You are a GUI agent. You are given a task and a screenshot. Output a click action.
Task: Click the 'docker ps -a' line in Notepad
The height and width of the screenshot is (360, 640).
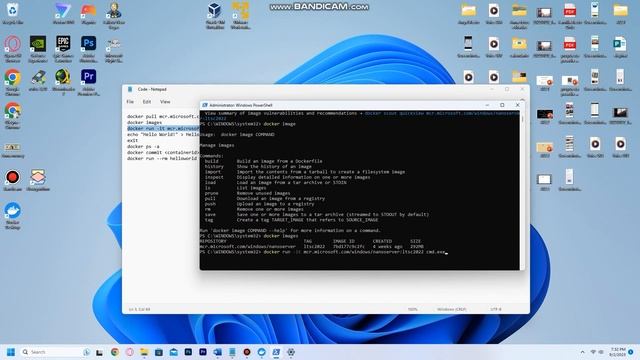(x=143, y=146)
